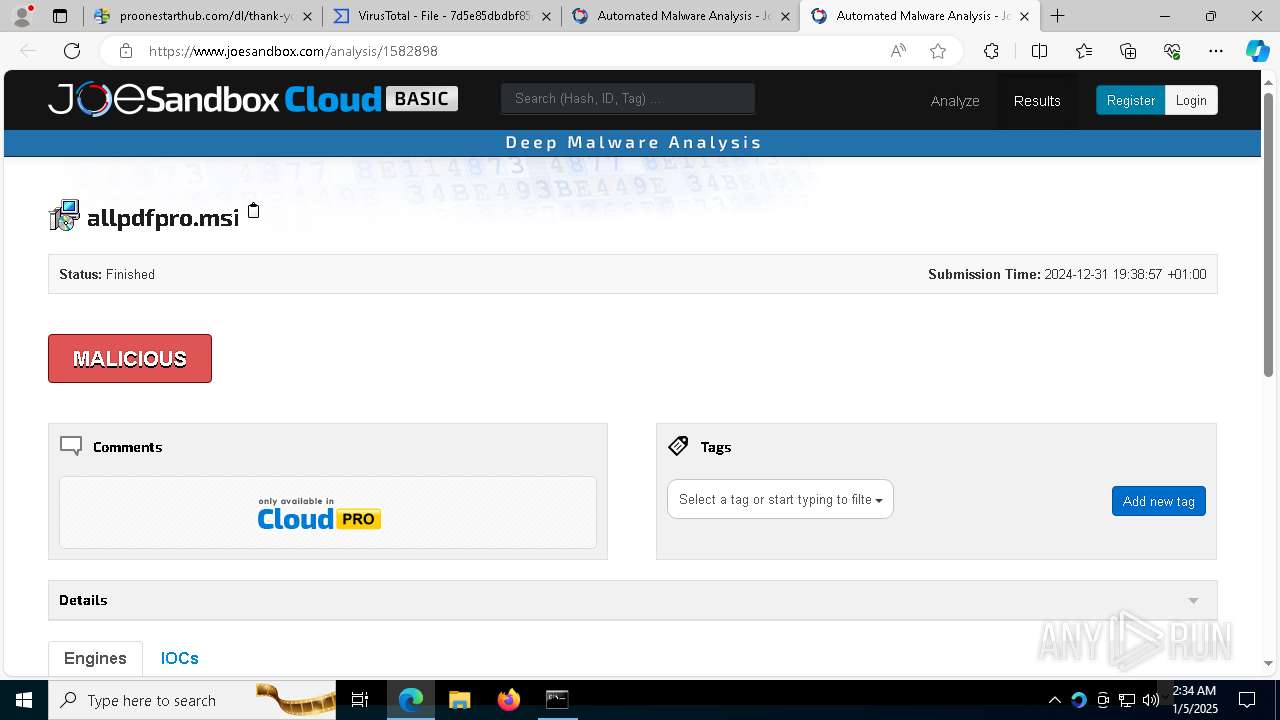This screenshot has width=1280, height=720.
Task: Open the Windows Start menu
Action: [24, 700]
